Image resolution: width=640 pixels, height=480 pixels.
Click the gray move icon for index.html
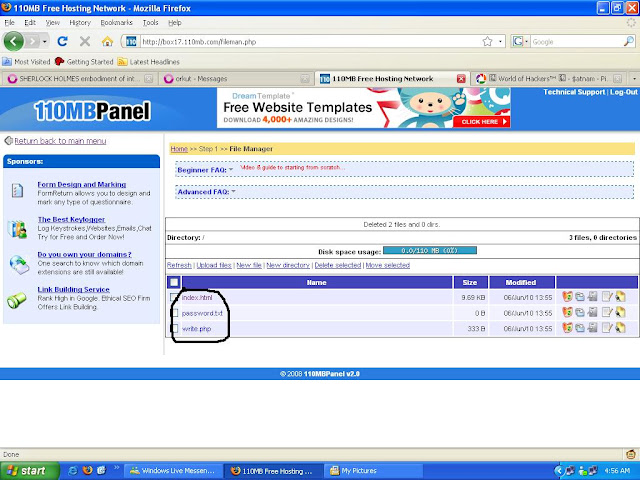coord(592,297)
